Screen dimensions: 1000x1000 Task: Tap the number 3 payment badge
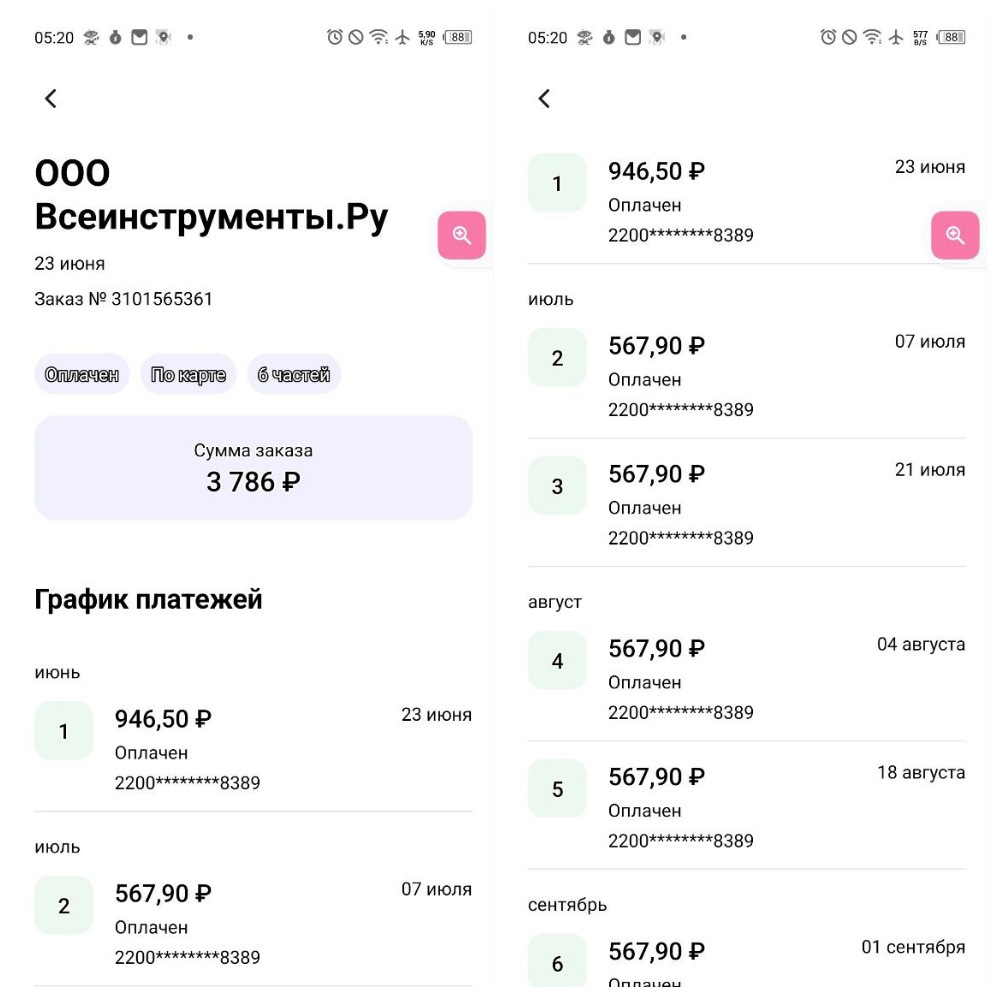[557, 486]
